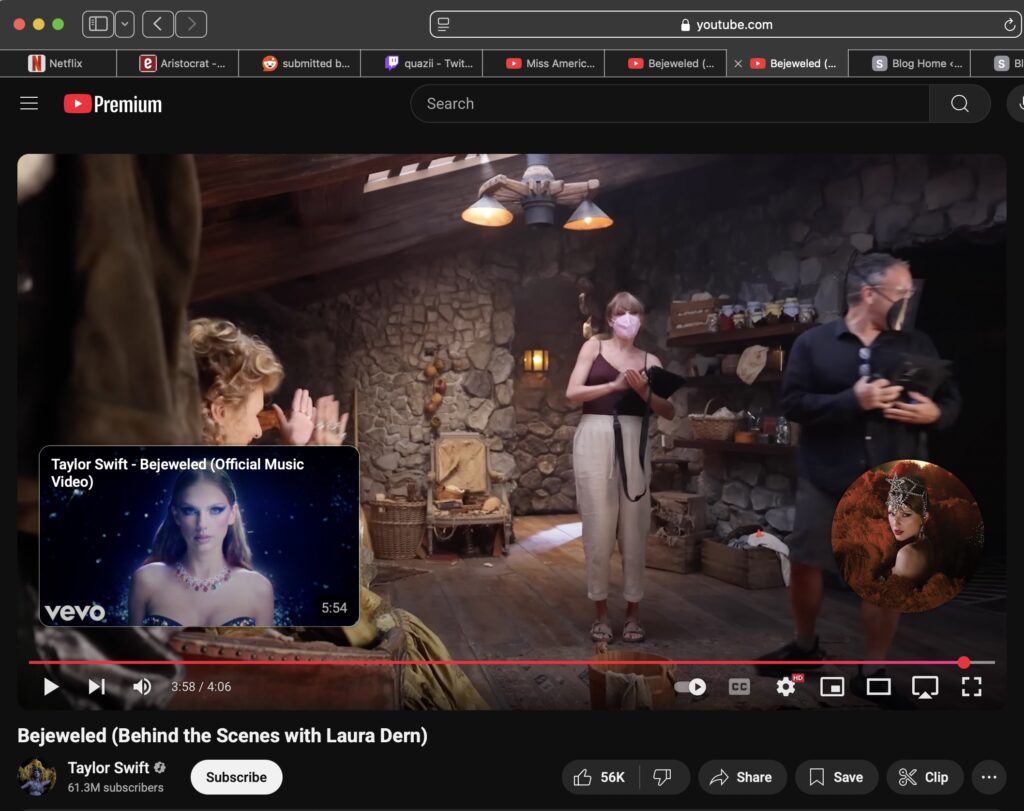1024x811 pixels.
Task: Switch to the Aristocrat tab
Action: tap(178, 63)
